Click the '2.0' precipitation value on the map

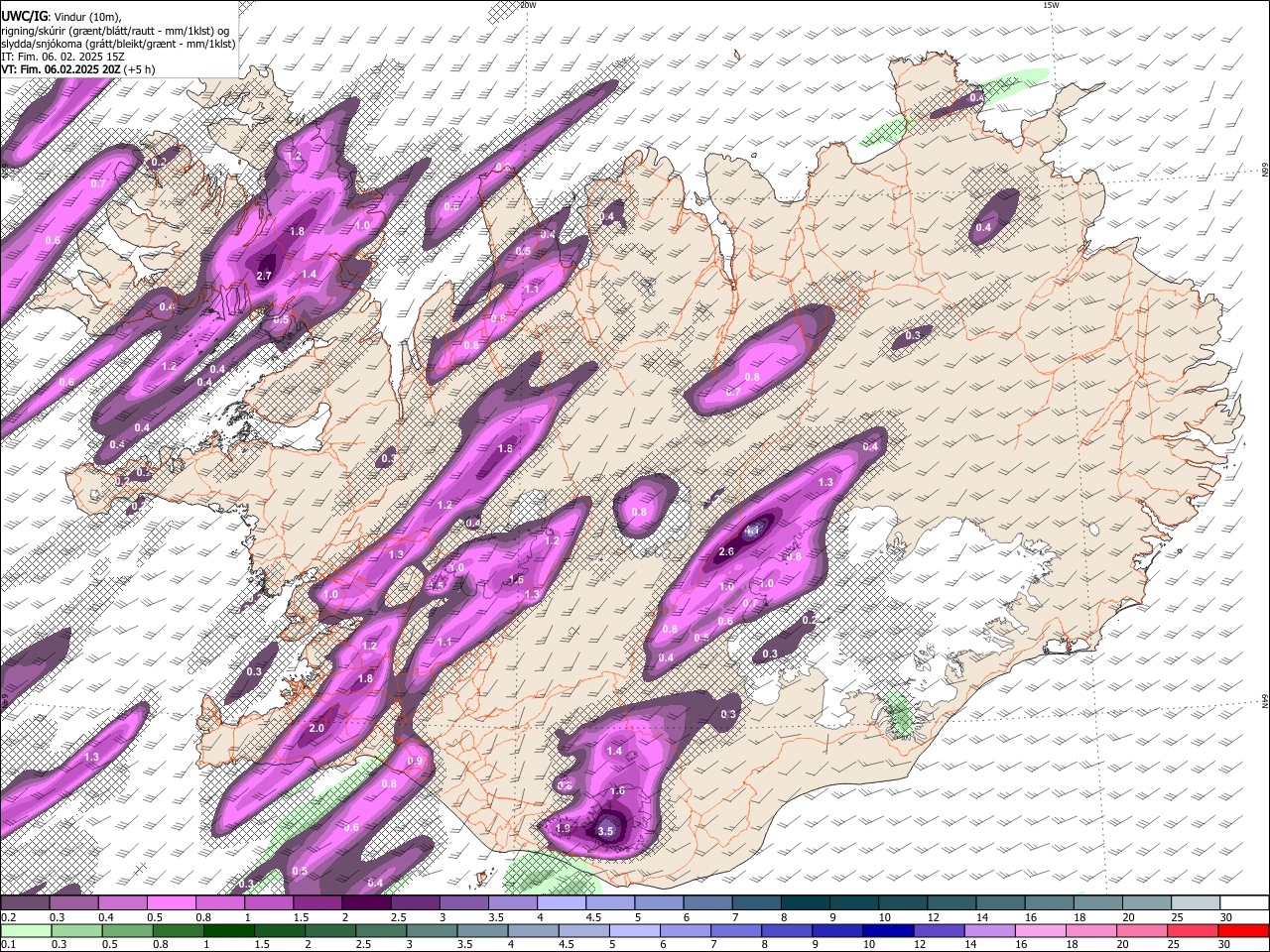[317, 728]
